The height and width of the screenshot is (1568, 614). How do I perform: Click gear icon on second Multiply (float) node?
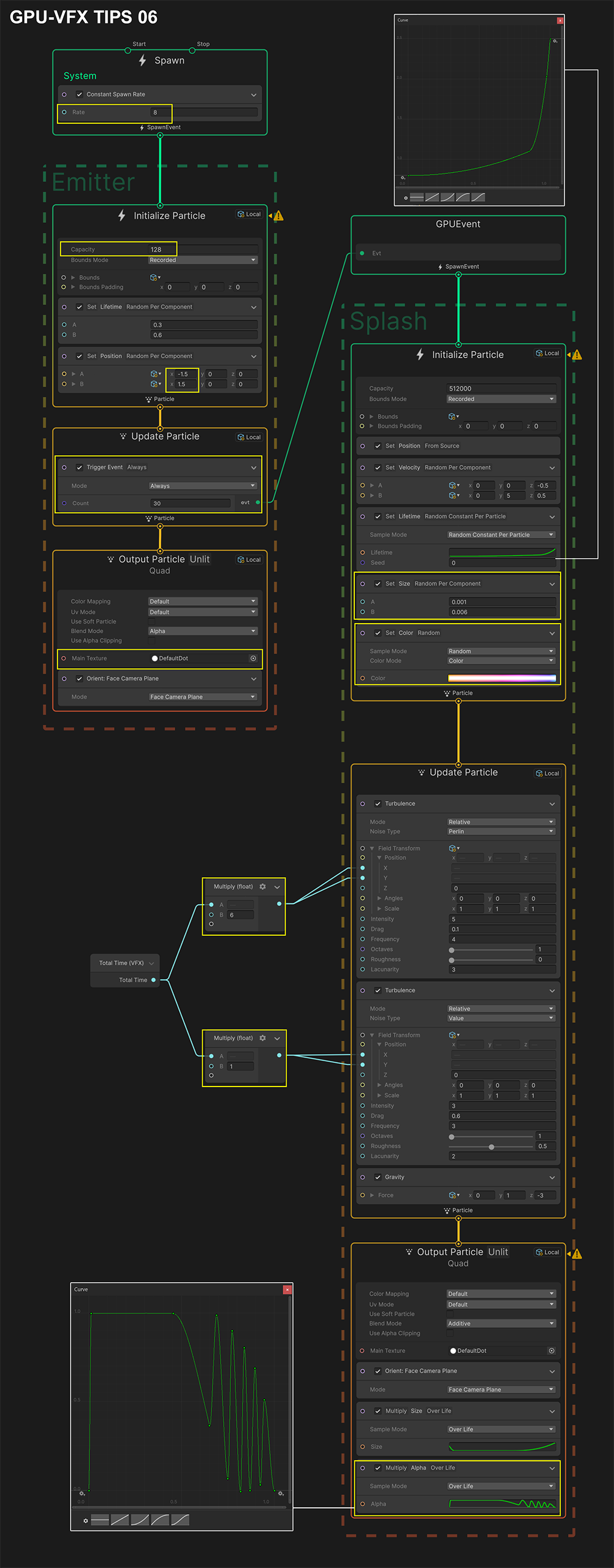[262, 1038]
